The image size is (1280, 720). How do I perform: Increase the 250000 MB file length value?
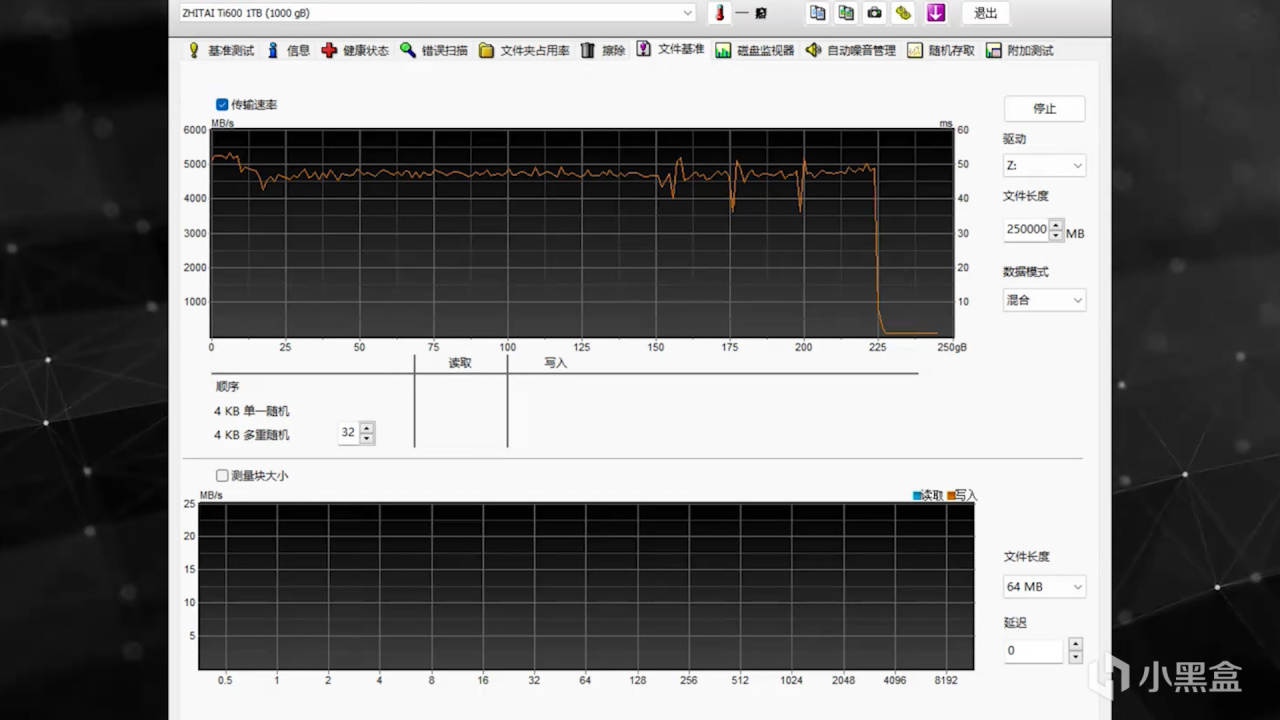click(x=1056, y=224)
